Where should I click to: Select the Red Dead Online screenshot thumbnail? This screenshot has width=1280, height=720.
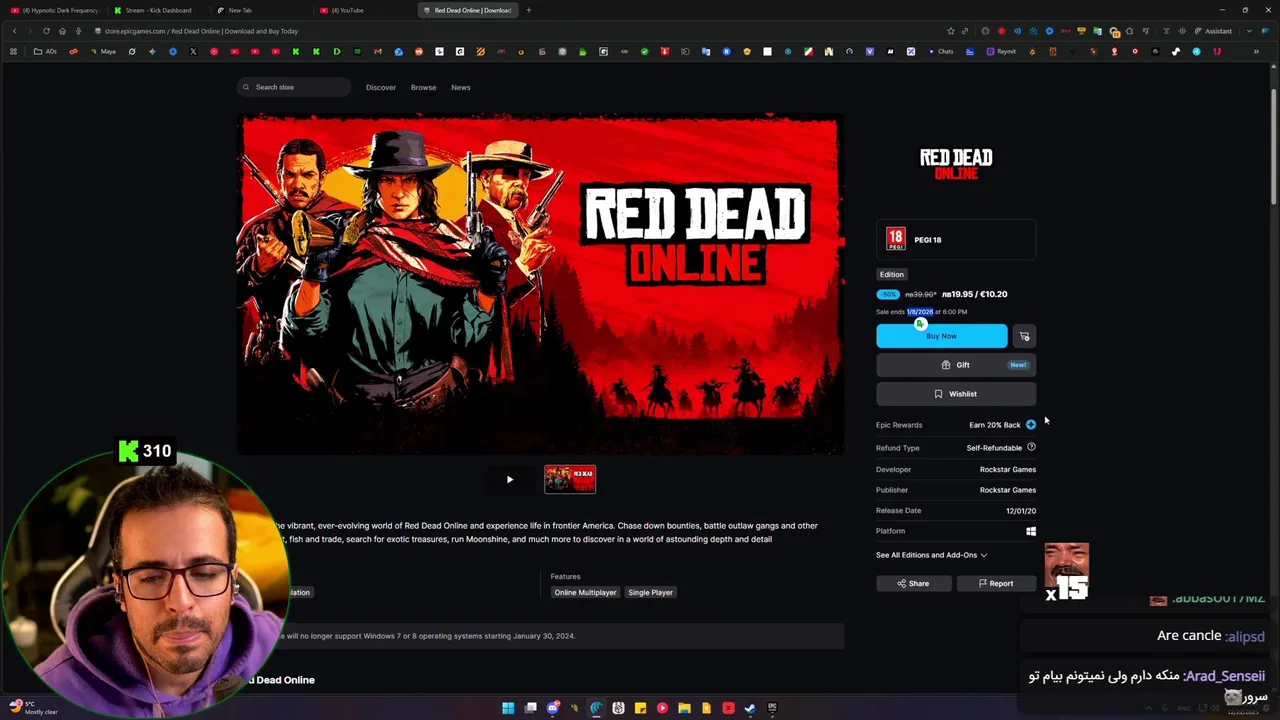(x=570, y=479)
